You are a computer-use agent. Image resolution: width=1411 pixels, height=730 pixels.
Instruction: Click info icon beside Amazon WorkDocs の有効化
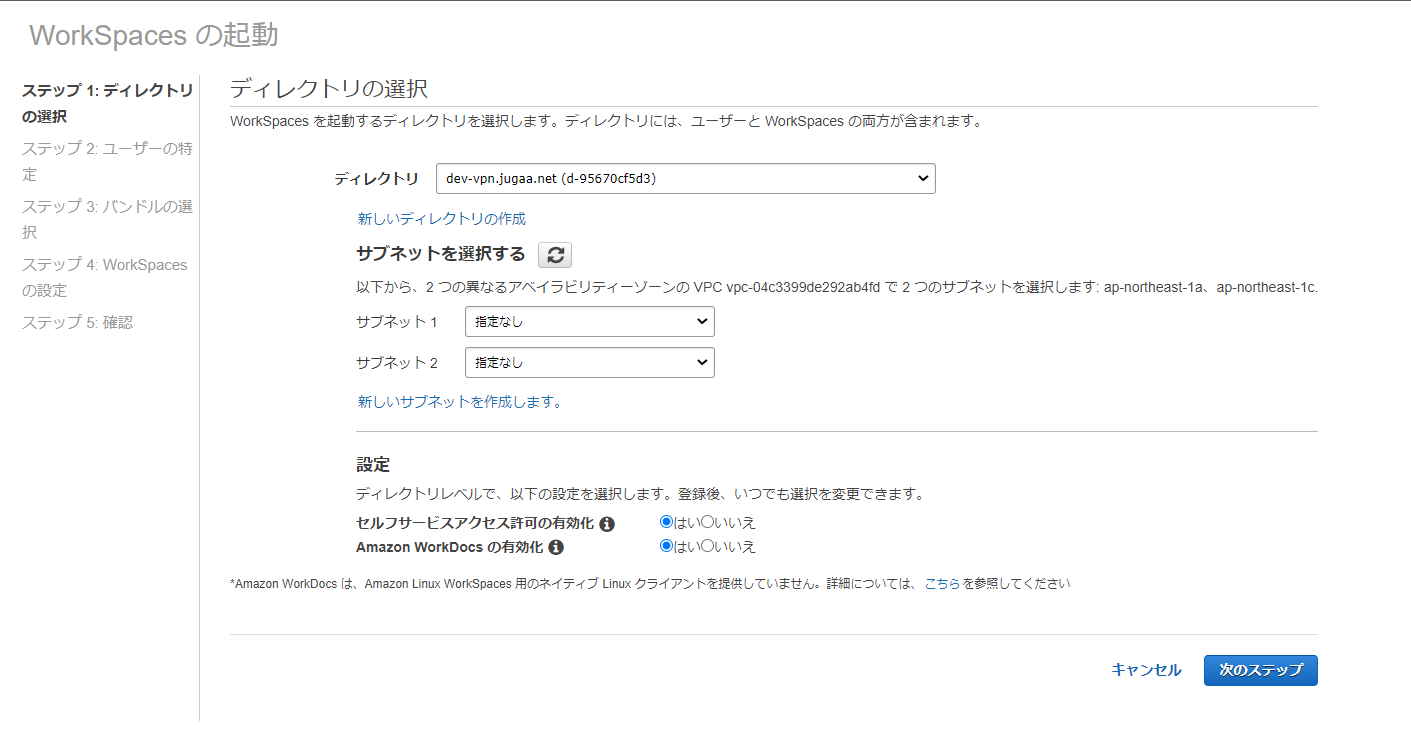pos(556,548)
